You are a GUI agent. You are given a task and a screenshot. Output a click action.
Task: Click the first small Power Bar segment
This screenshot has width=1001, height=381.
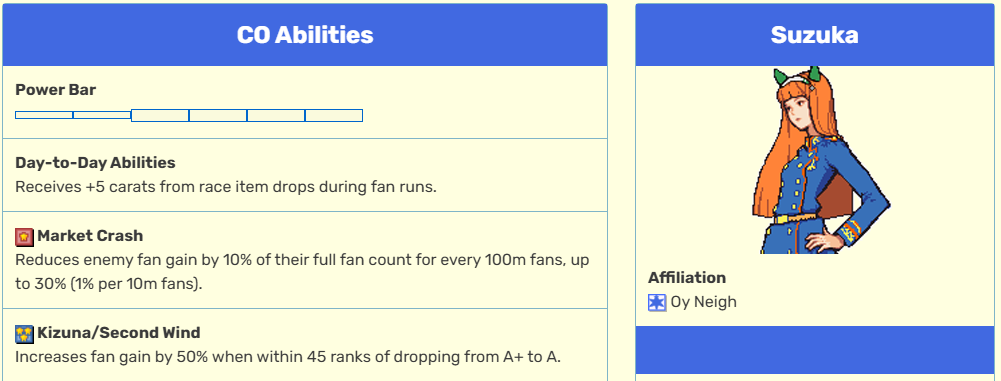[44, 115]
